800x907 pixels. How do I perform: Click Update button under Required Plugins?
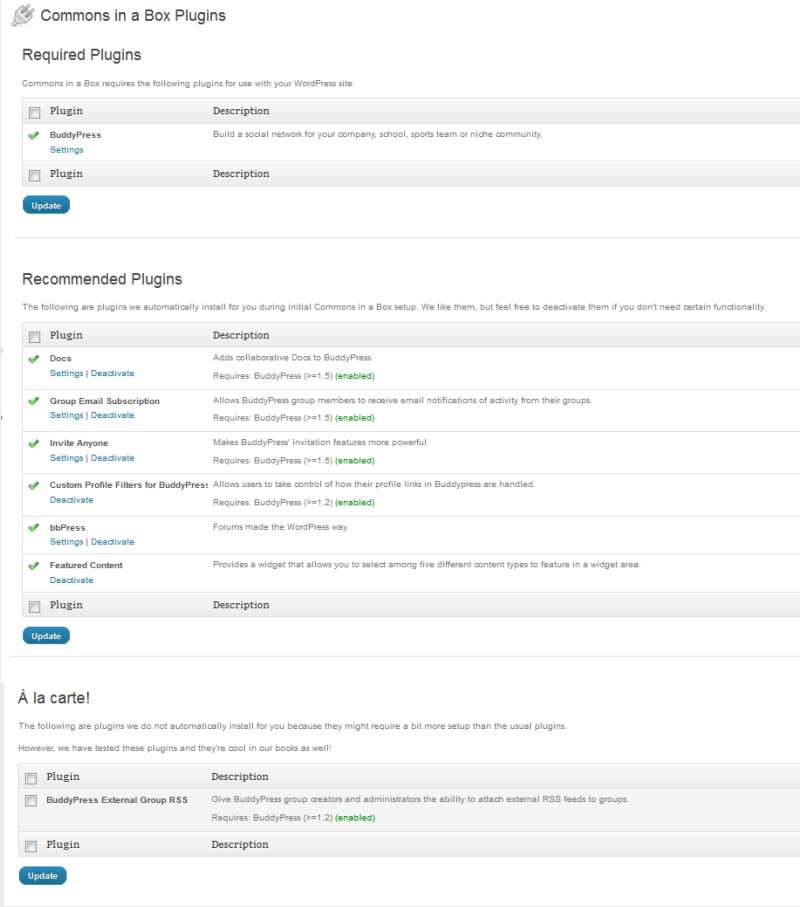[46, 205]
